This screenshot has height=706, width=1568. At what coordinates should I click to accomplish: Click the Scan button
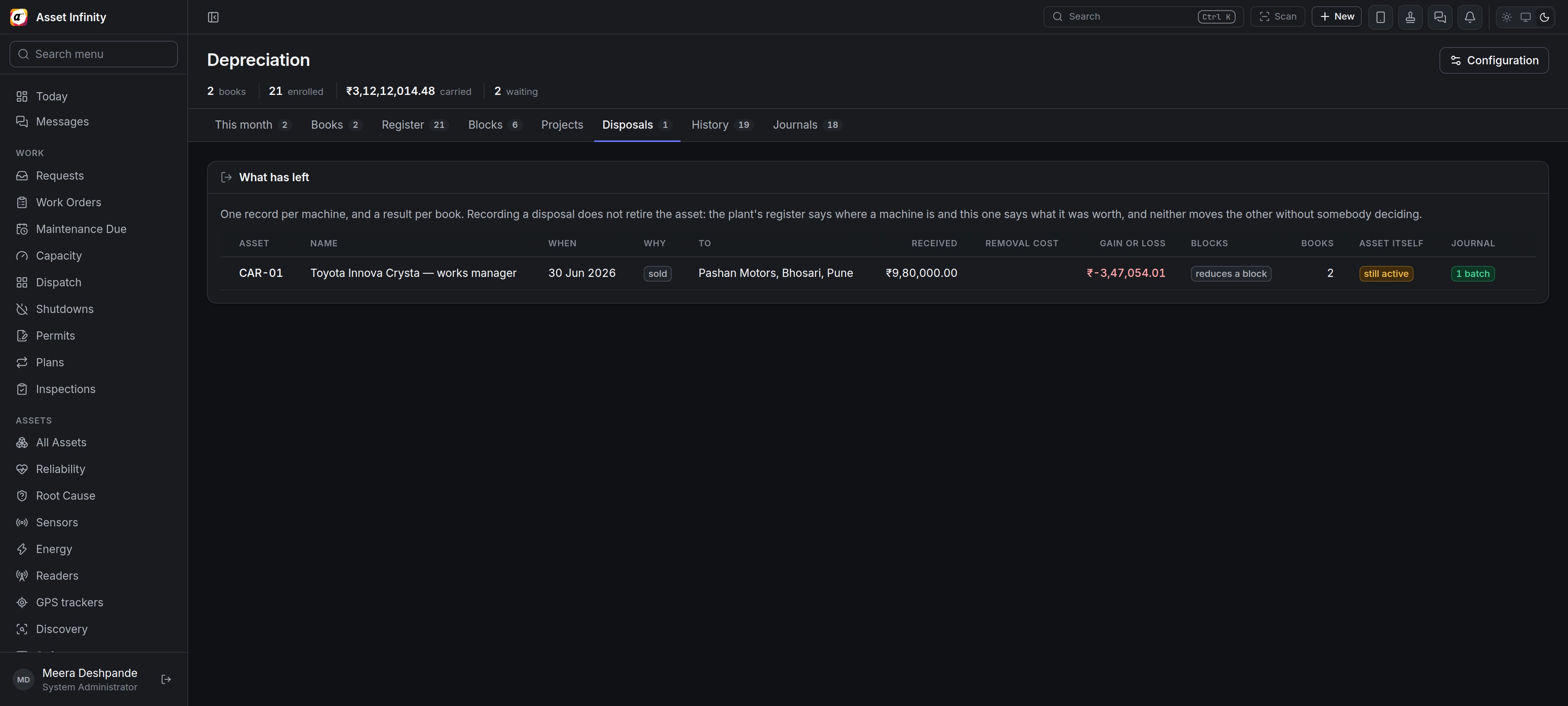[x=1278, y=16]
